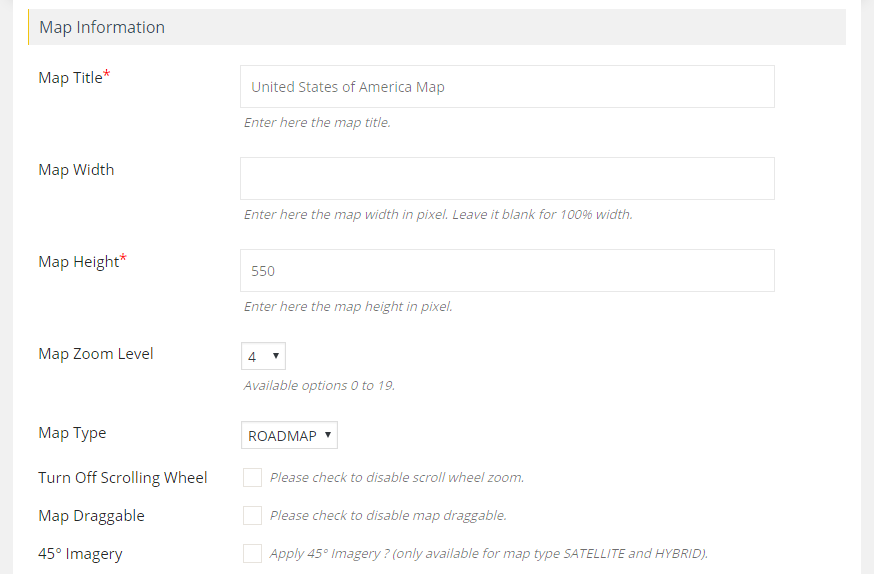
Task: Open the Map Zoom Level dropdown
Action: pos(264,356)
